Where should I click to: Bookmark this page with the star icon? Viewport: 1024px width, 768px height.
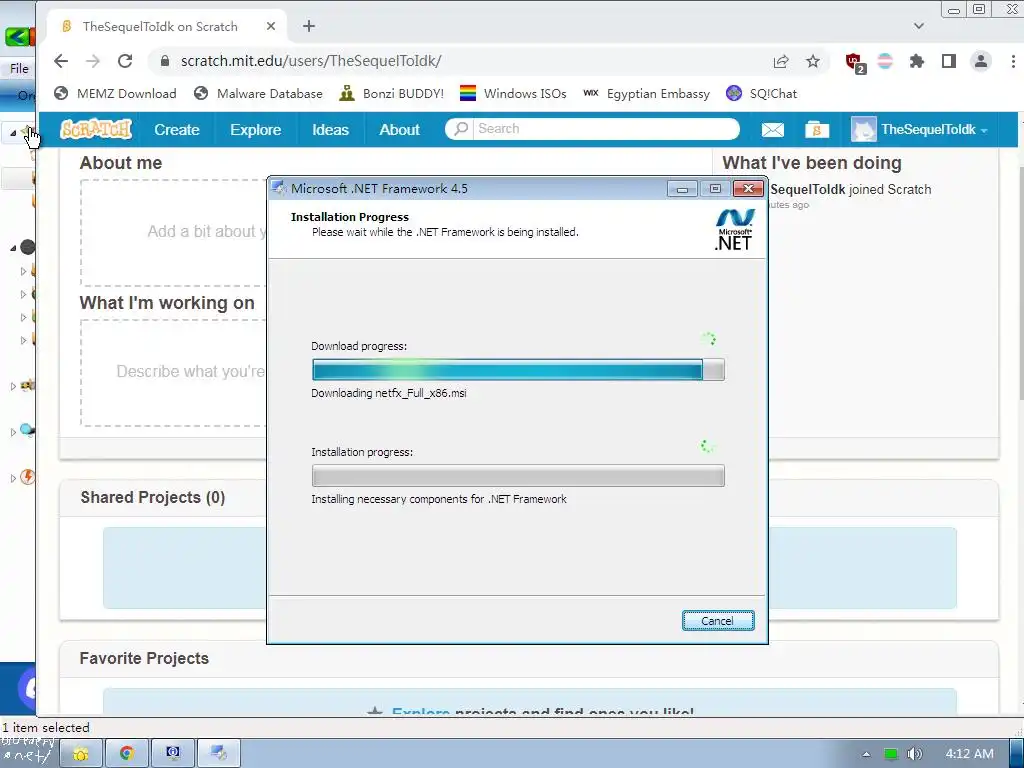click(812, 61)
